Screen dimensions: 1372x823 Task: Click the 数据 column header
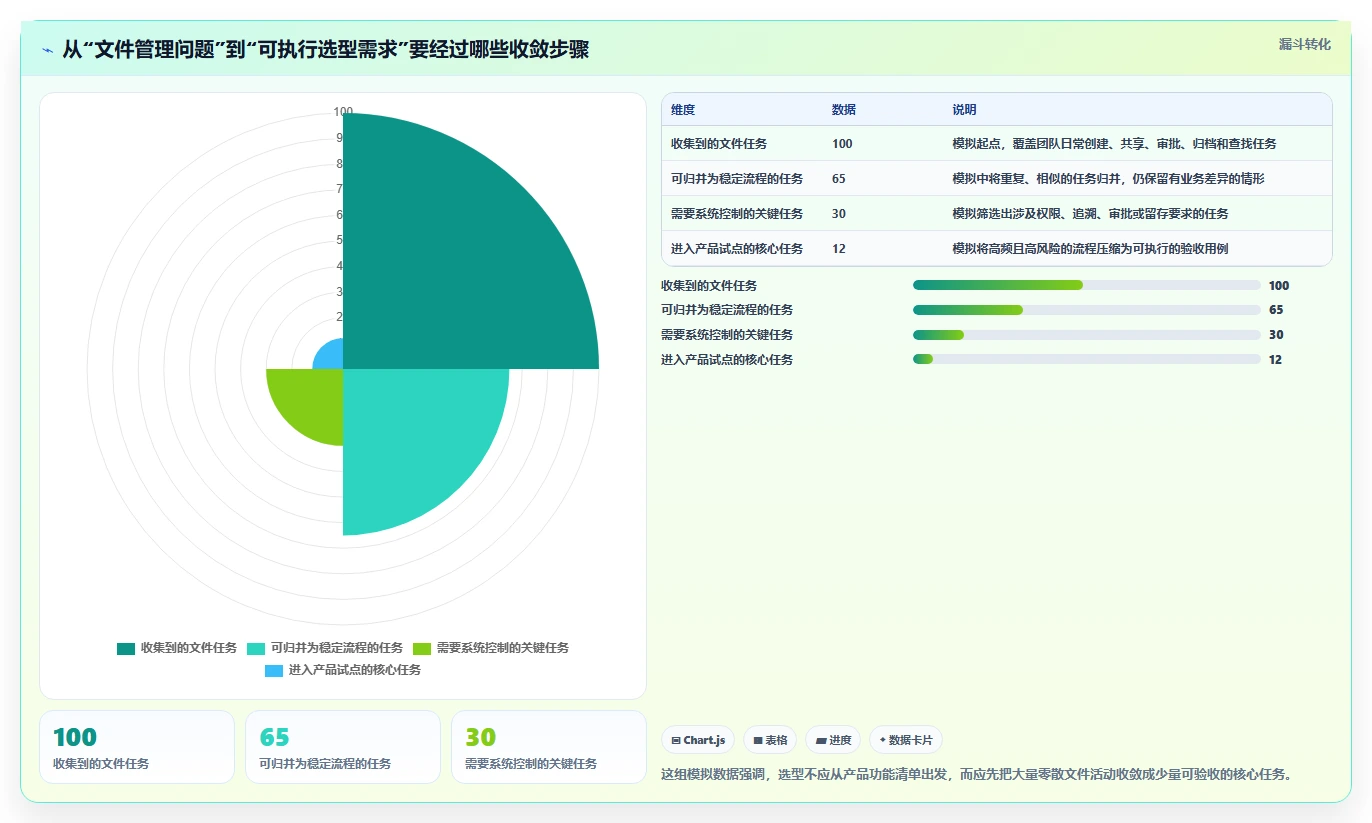(844, 110)
